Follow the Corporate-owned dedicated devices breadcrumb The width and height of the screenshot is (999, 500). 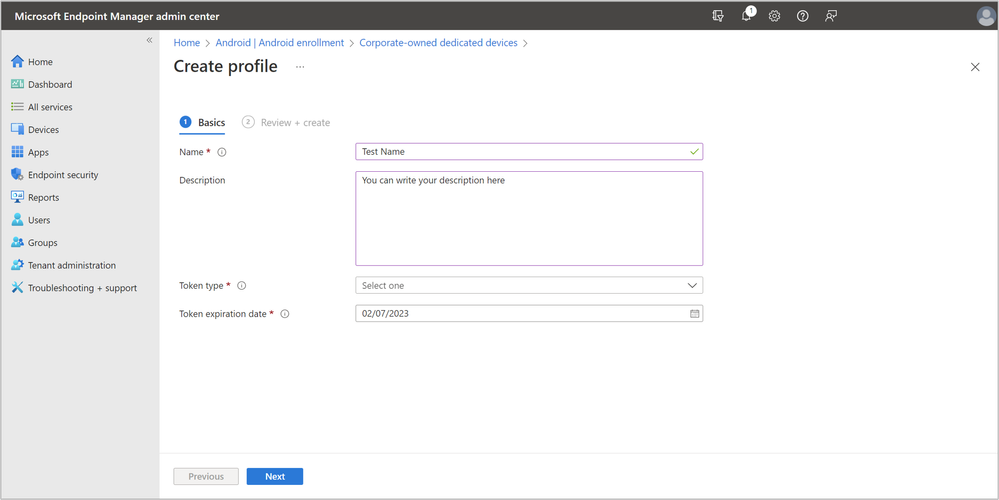438,43
